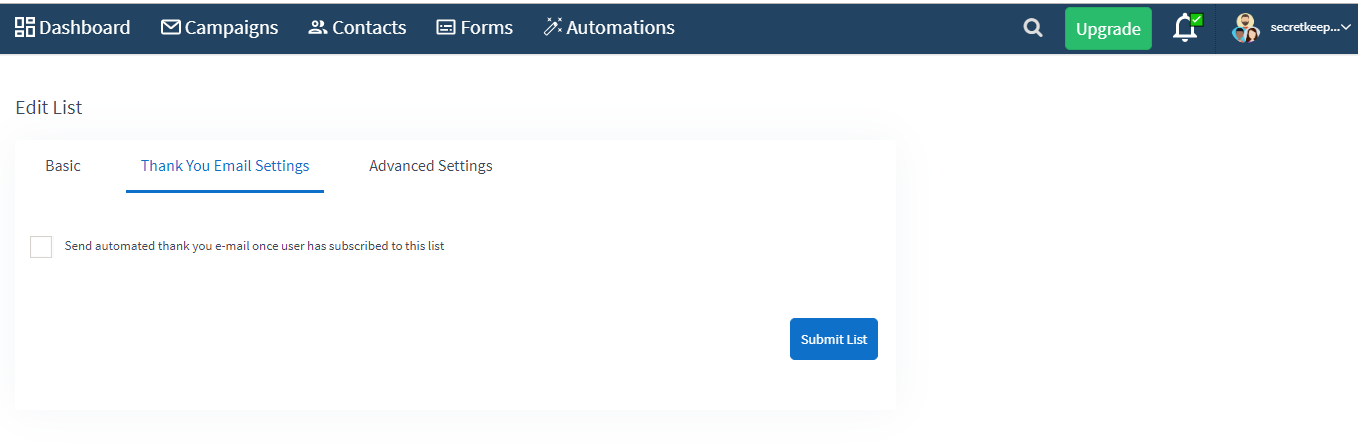The height and width of the screenshot is (443, 1358).
Task: Open search with the magnifier icon
Action: (x=1033, y=28)
